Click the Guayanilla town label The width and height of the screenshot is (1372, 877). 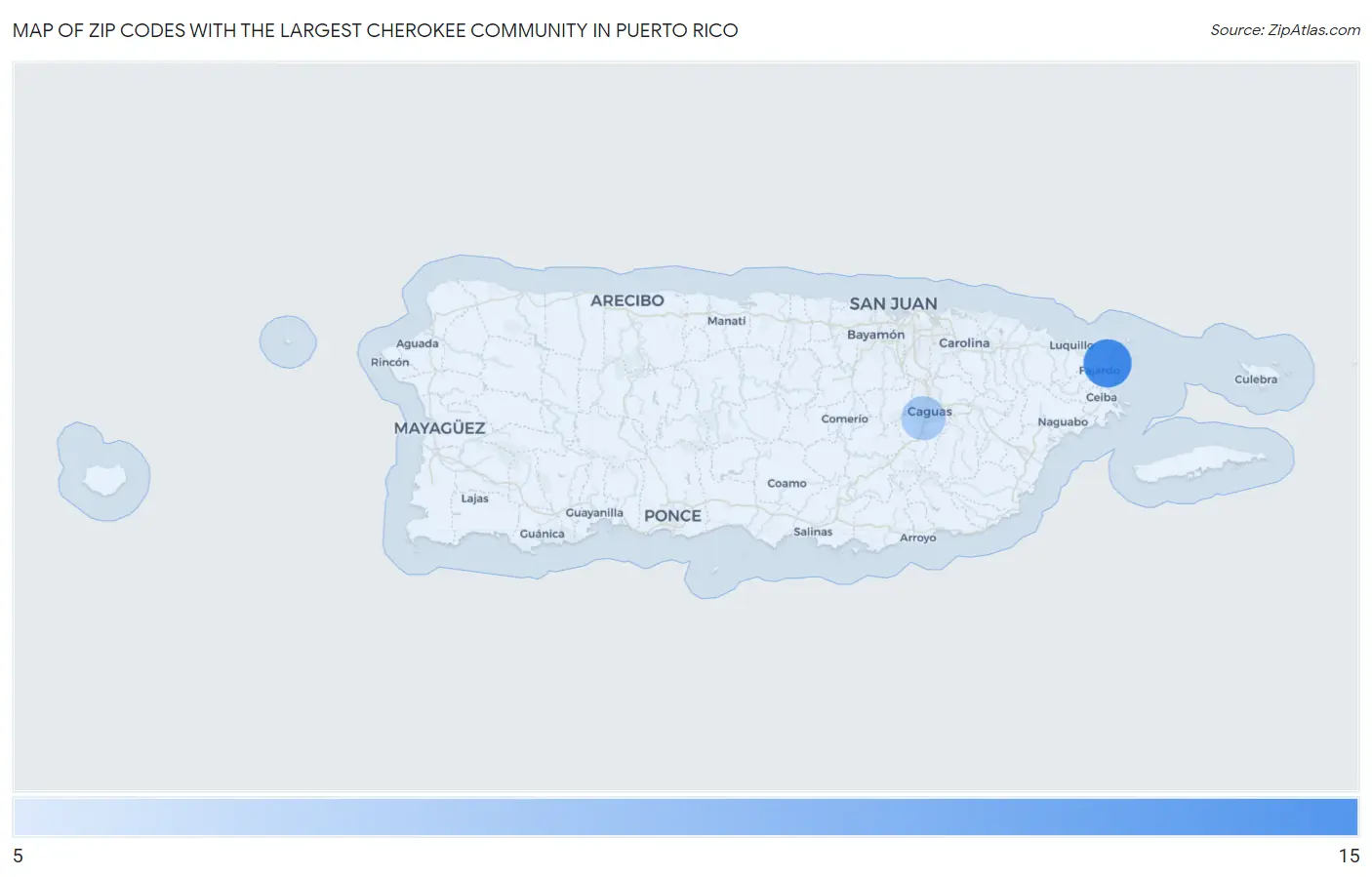pos(594,513)
